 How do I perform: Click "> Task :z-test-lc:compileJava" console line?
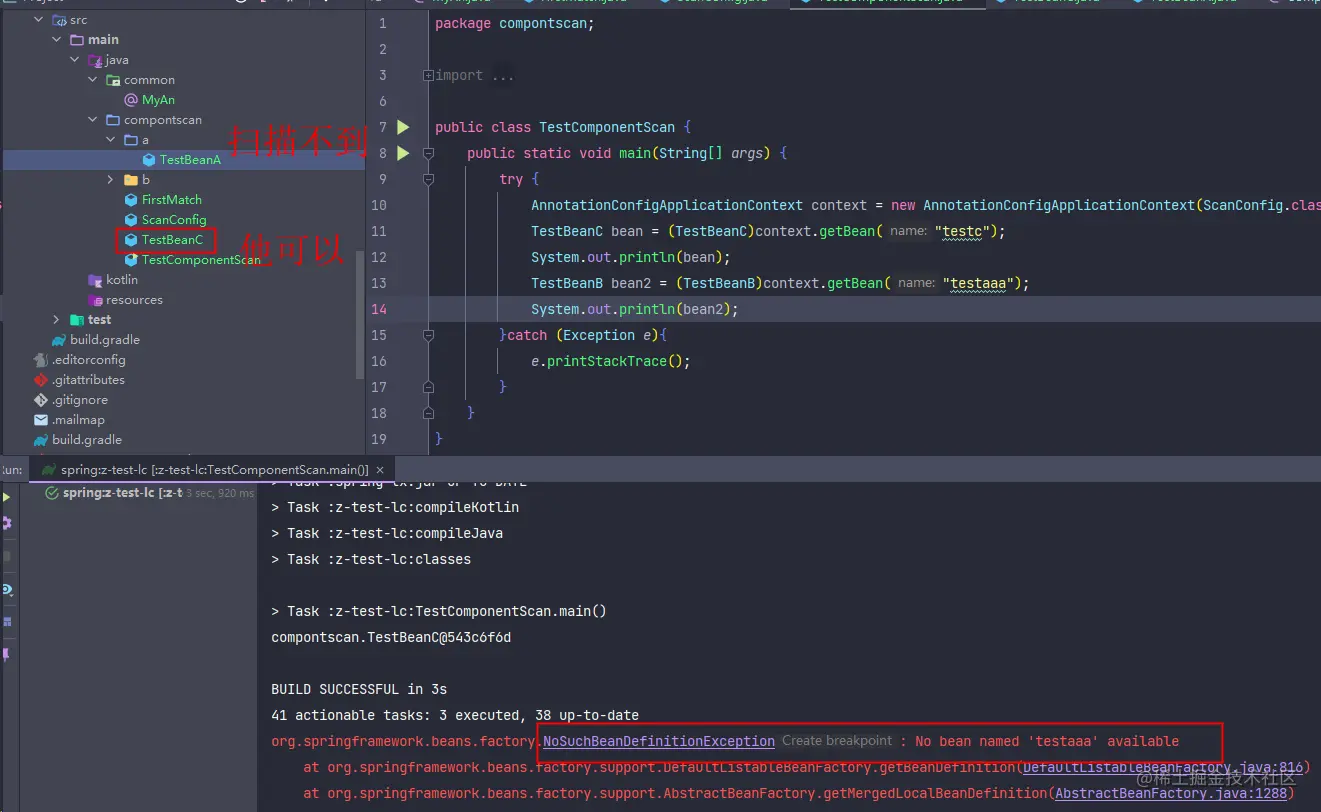click(x=387, y=533)
